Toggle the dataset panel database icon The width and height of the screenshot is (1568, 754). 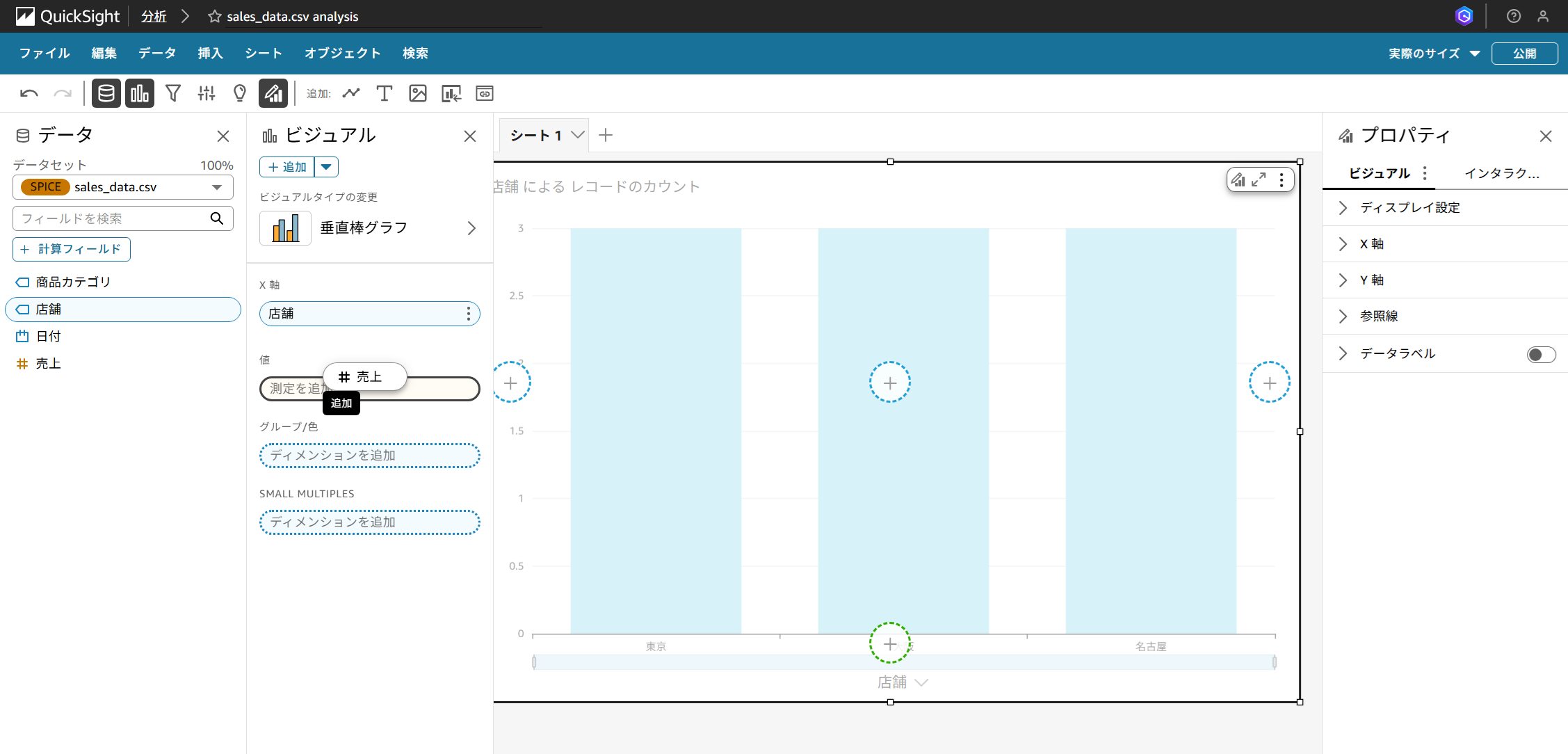(106, 93)
